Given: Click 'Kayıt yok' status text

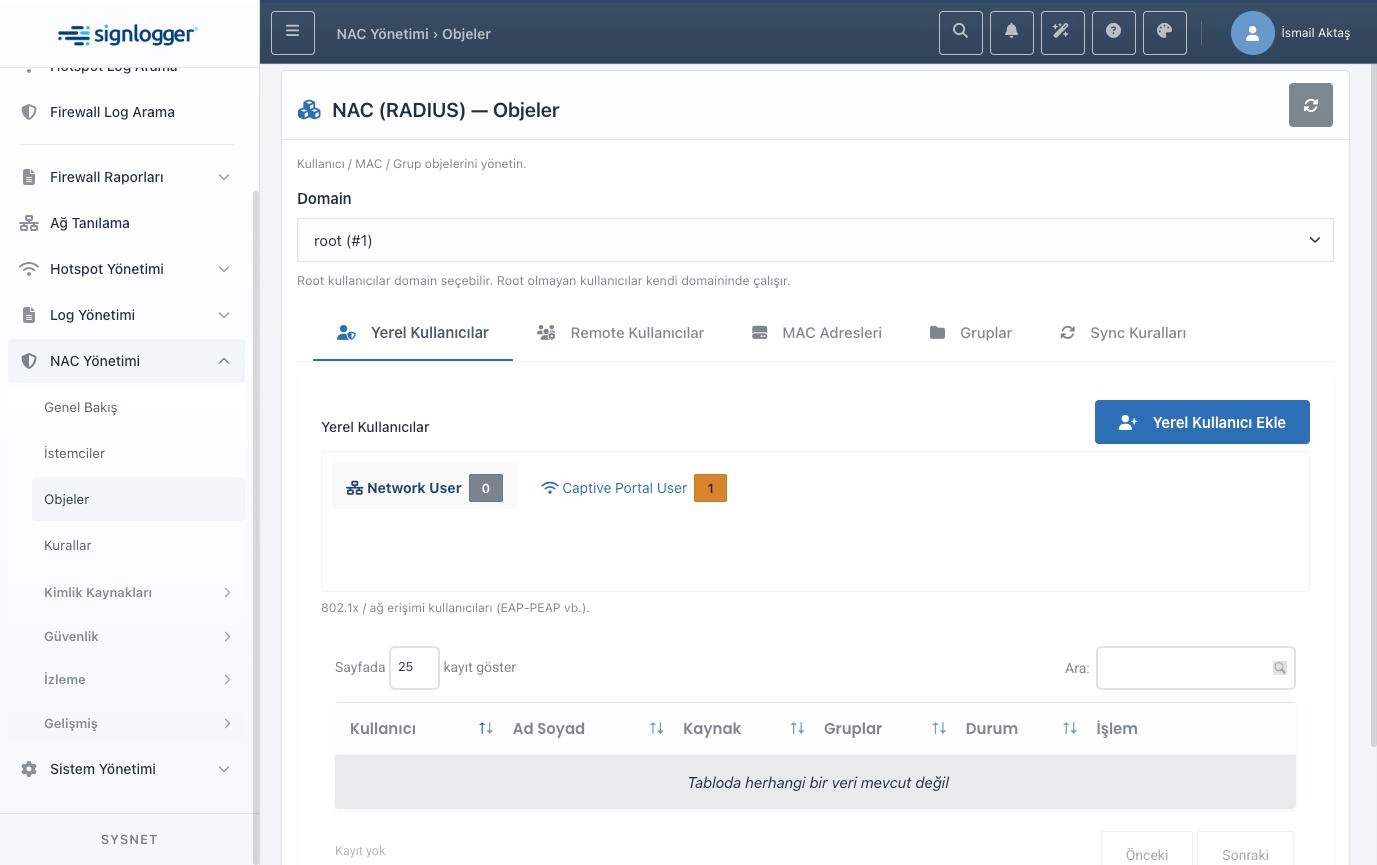Looking at the screenshot, I should pos(360,850).
